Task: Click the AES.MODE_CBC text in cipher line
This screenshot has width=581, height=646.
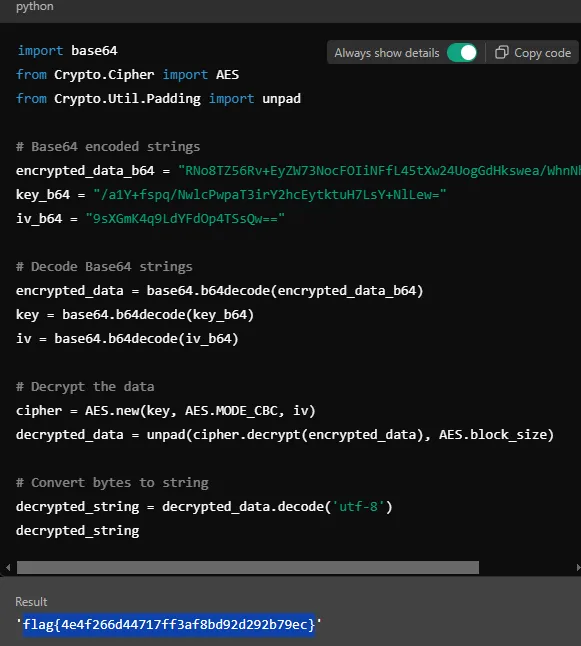Action: pyautogui.click(x=234, y=411)
